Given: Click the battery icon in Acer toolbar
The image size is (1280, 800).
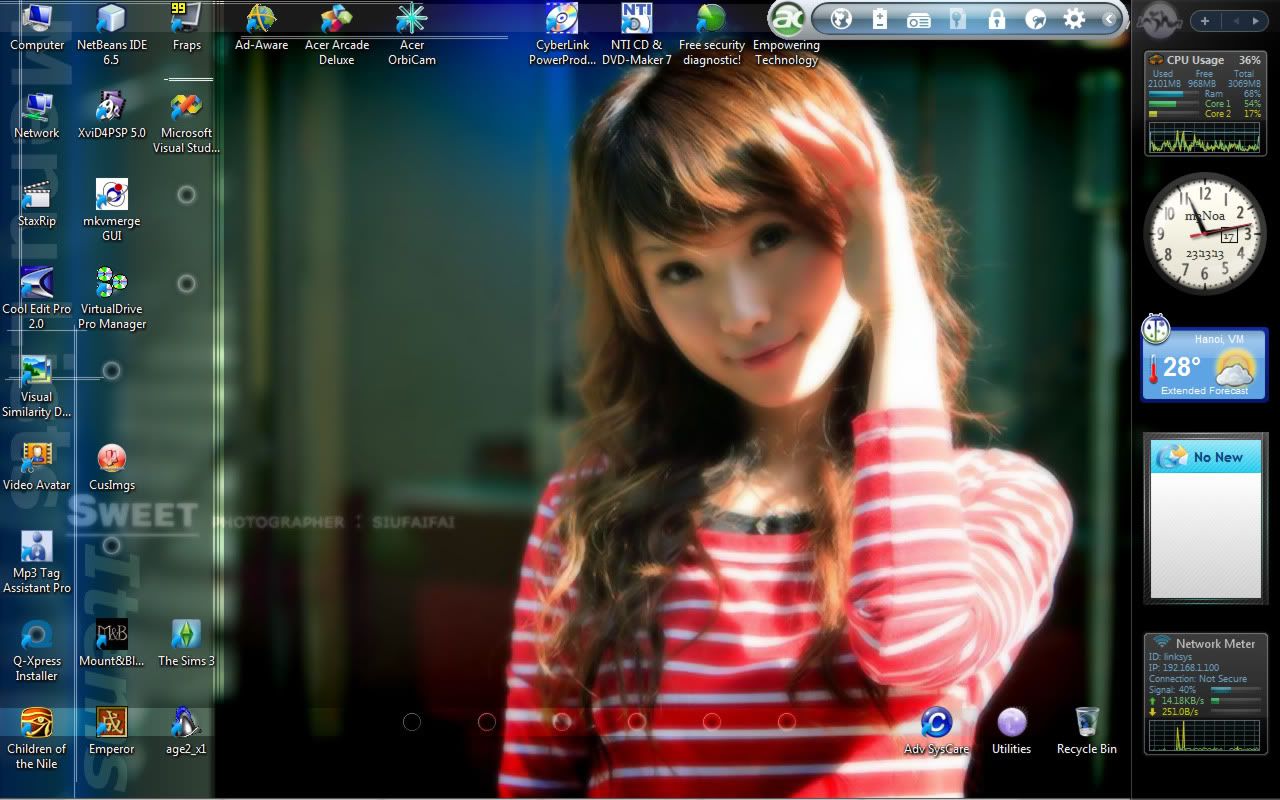Looking at the screenshot, I should pos(880,19).
